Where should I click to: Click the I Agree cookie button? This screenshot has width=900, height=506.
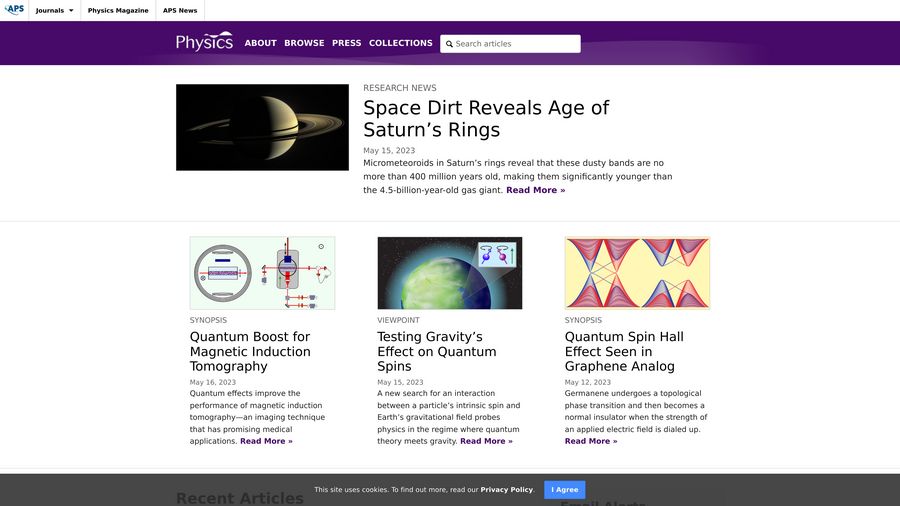tap(565, 490)
